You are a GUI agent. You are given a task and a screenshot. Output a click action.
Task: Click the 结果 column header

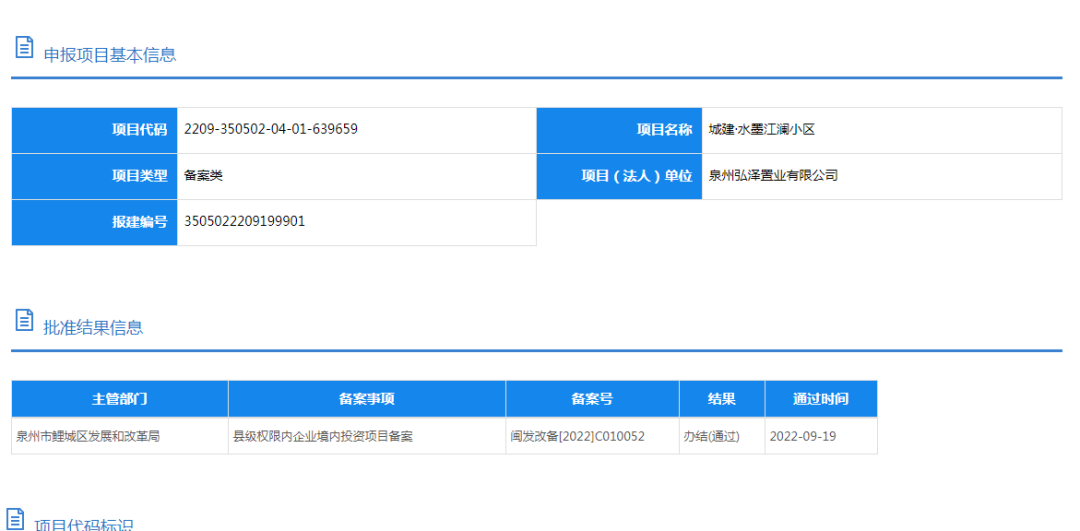pos(722,399)
